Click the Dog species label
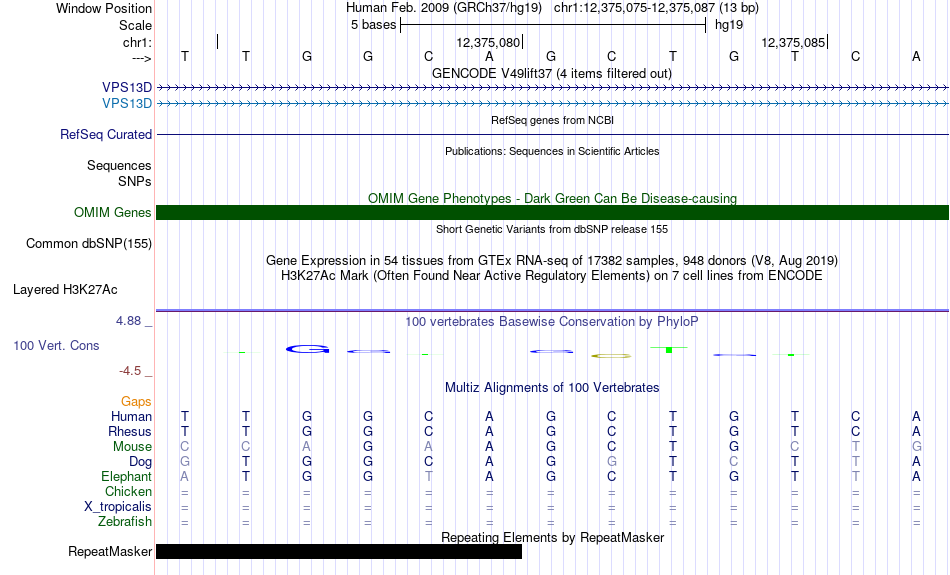 (140, 462)
